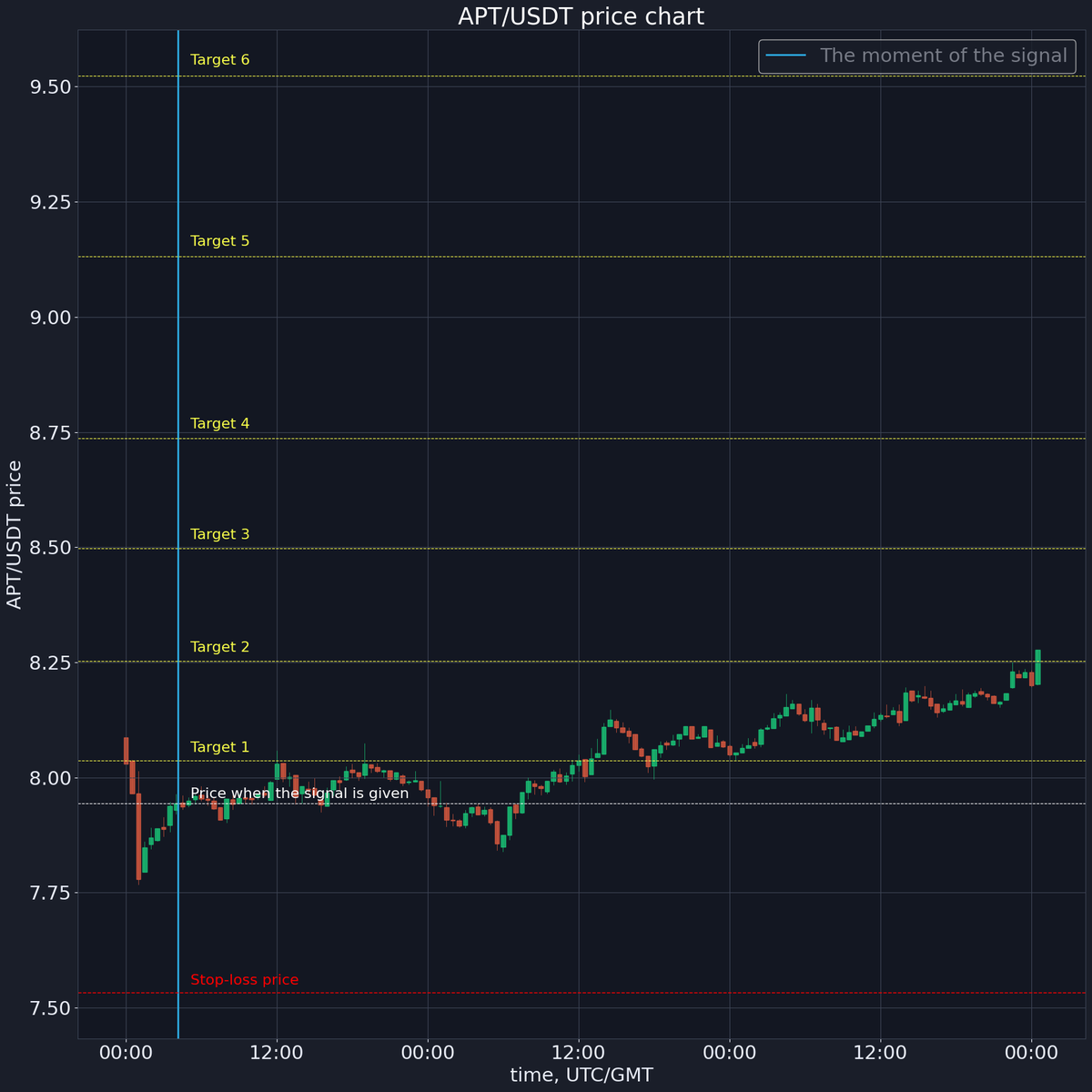Click the 8.00 y-axis tick label
Image resolution: width=1092 pixels, height=1092 pixels.
tap(50, 778)
